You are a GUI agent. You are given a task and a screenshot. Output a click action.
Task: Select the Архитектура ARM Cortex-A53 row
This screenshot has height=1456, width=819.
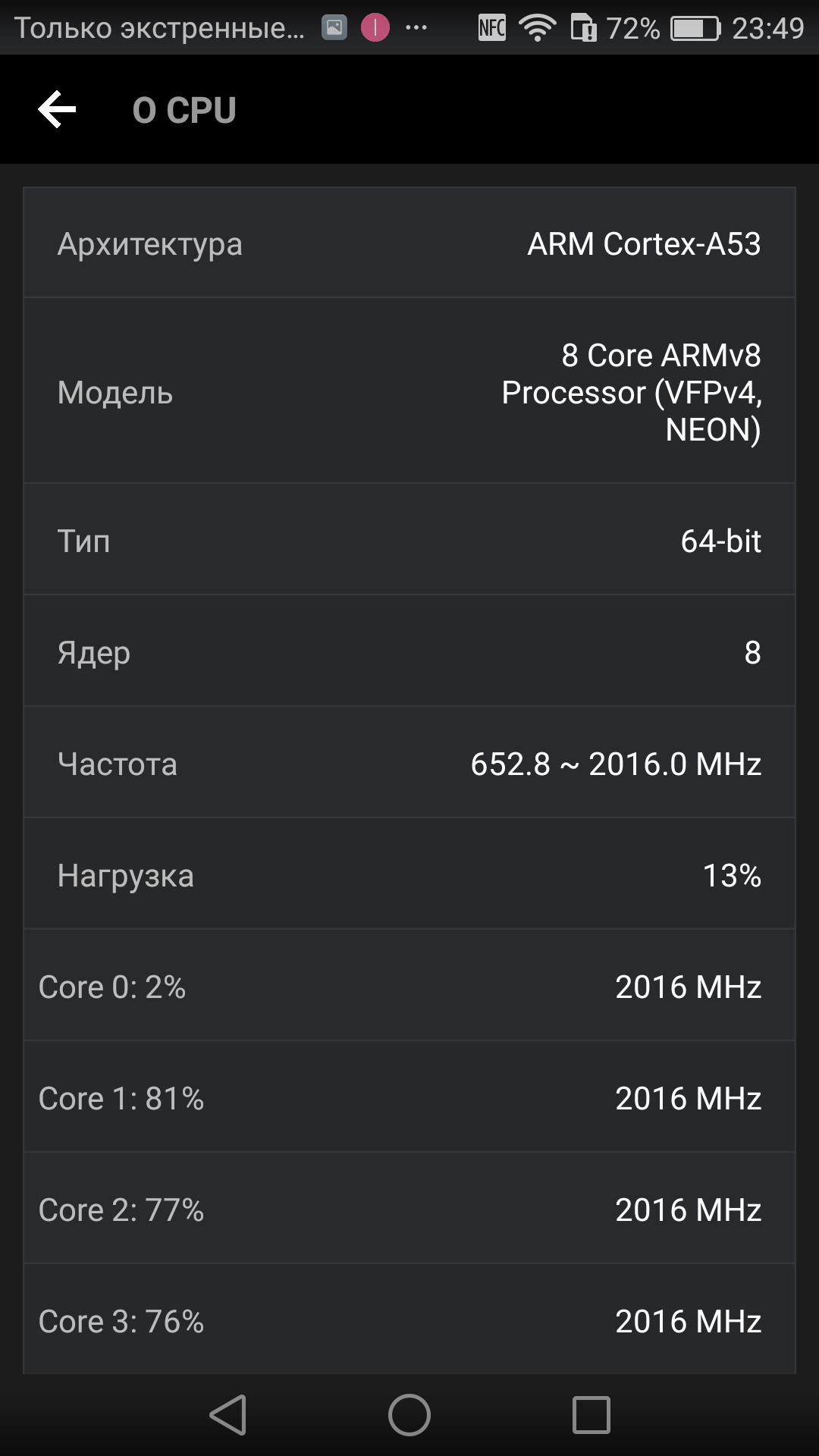click(409, 243)
